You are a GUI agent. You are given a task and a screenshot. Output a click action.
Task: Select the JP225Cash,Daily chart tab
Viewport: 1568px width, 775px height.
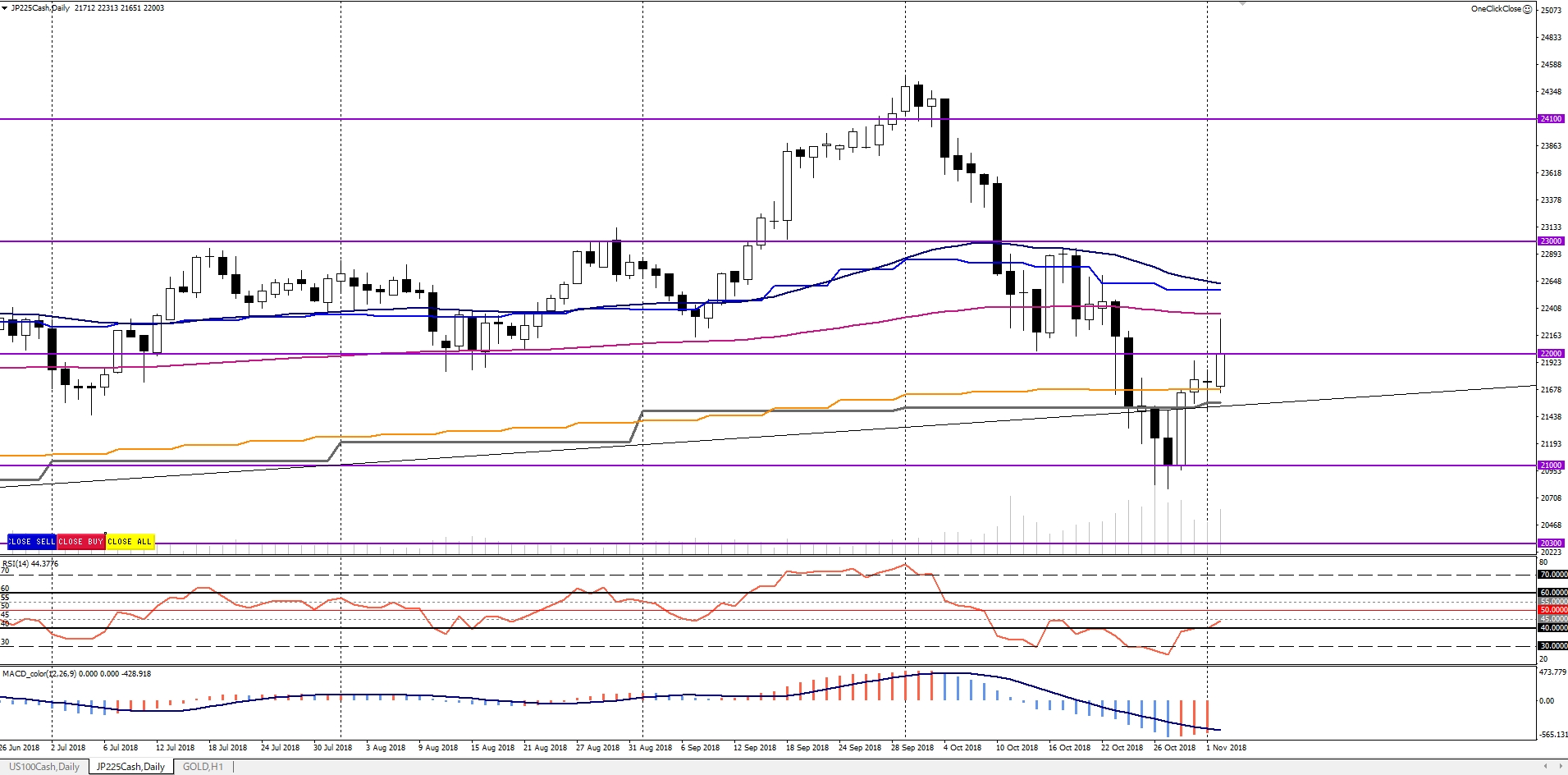[130, 767]
